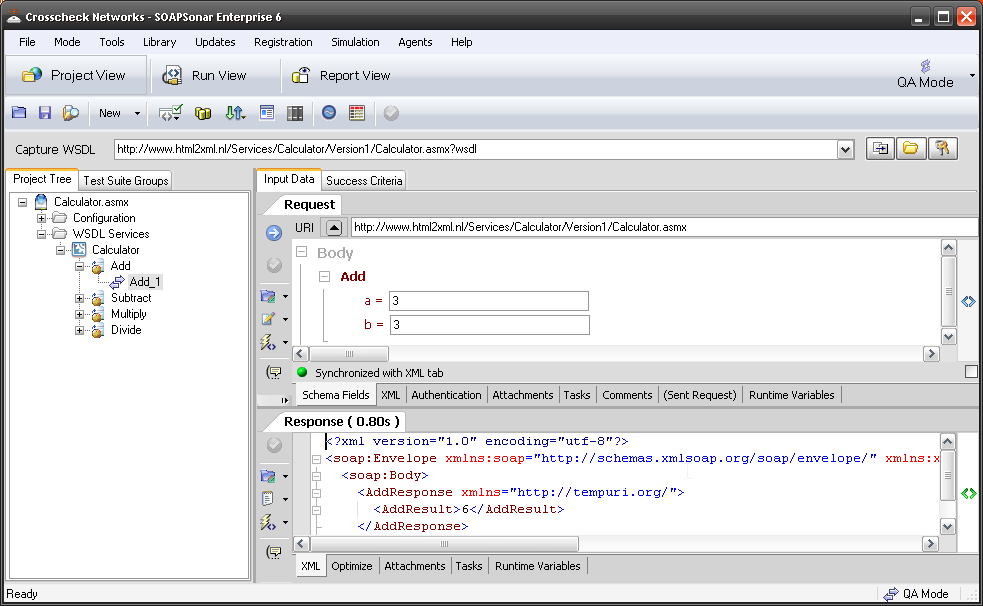The image size is (983, 606).
Task: Click the response document page icon
Action: tap(268, 499)
